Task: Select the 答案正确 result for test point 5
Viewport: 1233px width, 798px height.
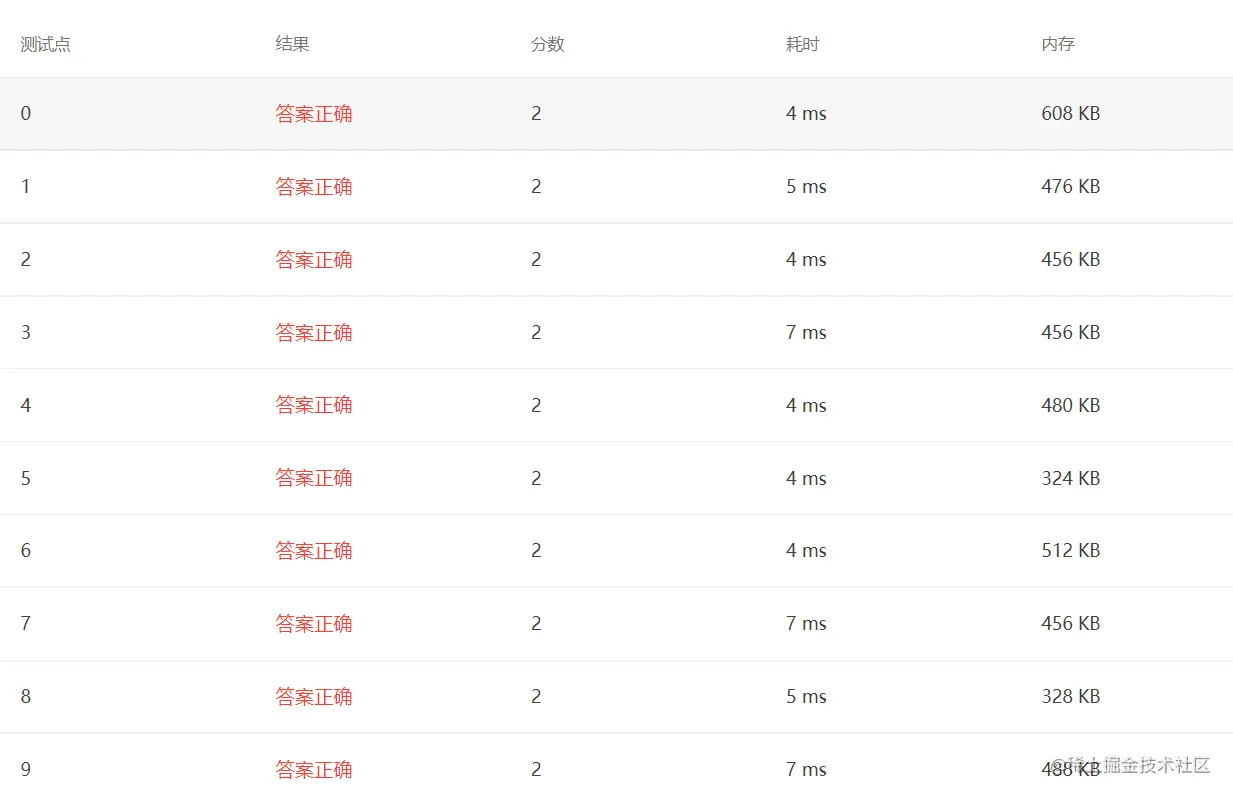Action: tap(314, 478)
